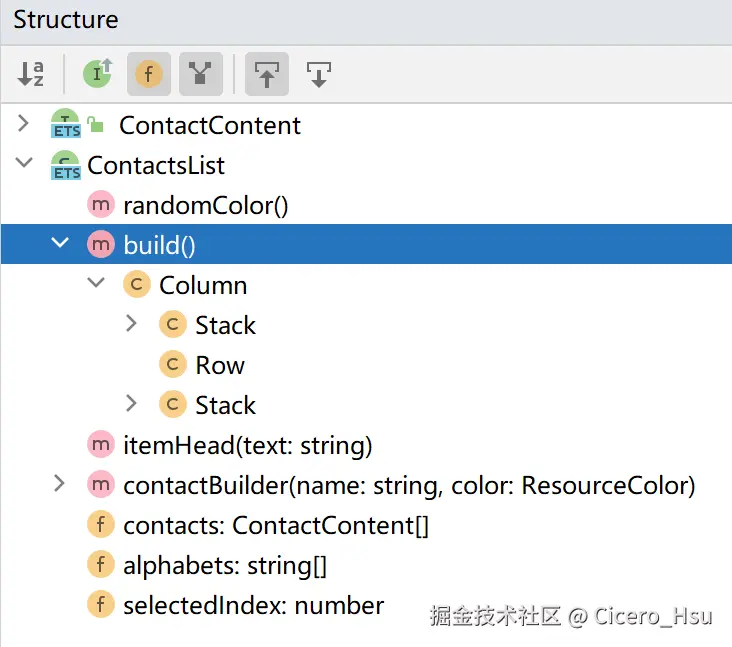The height and width of the screenshot is (647, 732).
Task: Expand the contactBuilder method node
Action: 60,485
